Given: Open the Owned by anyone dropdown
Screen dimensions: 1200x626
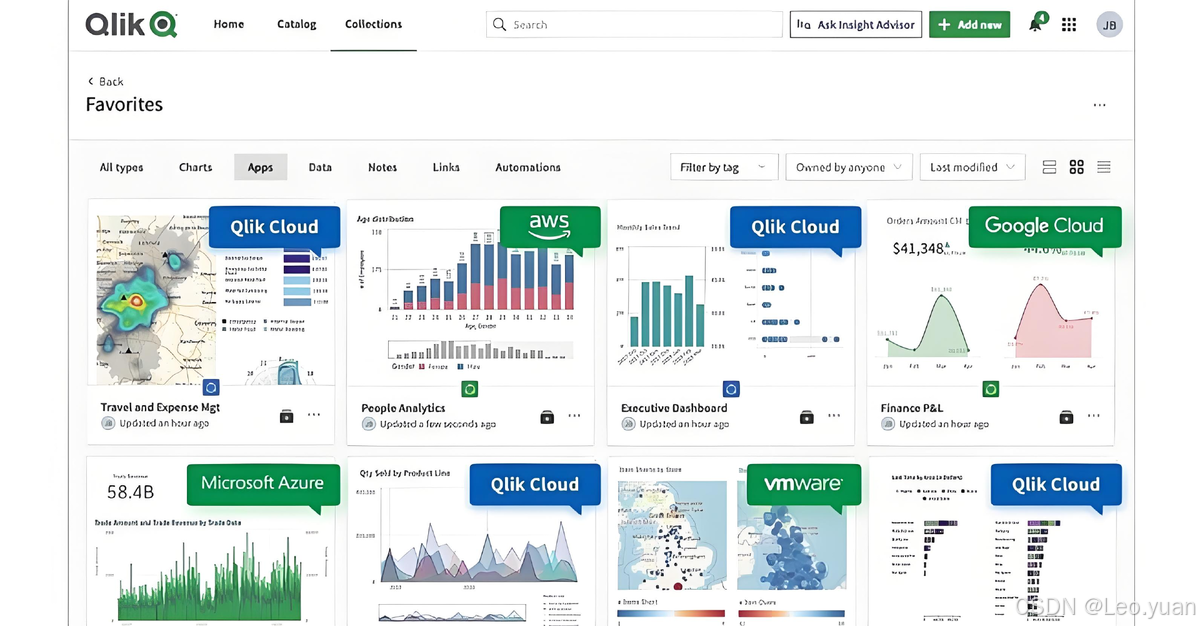Looking at the screenshot, I should [x=849, y=167].
